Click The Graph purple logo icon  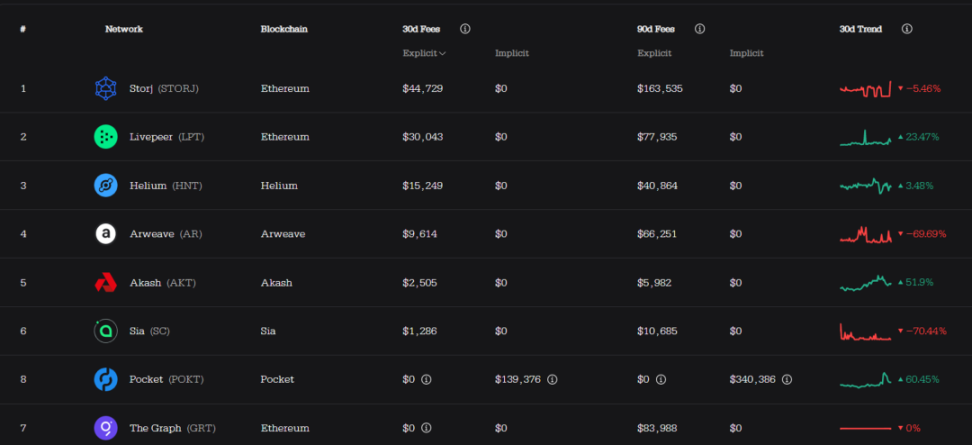click(x=106, y=428)
